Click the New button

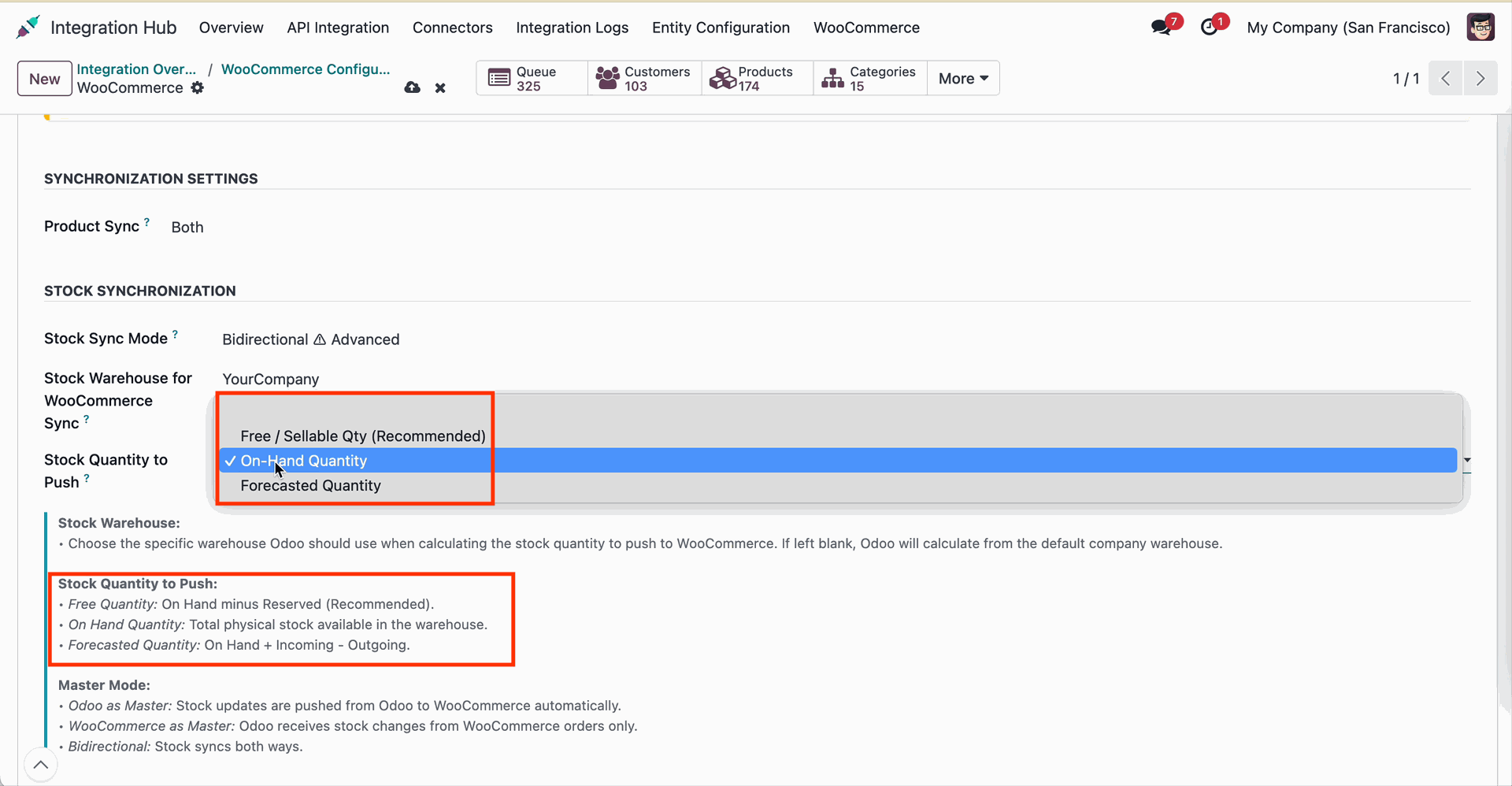pos(45,79)
